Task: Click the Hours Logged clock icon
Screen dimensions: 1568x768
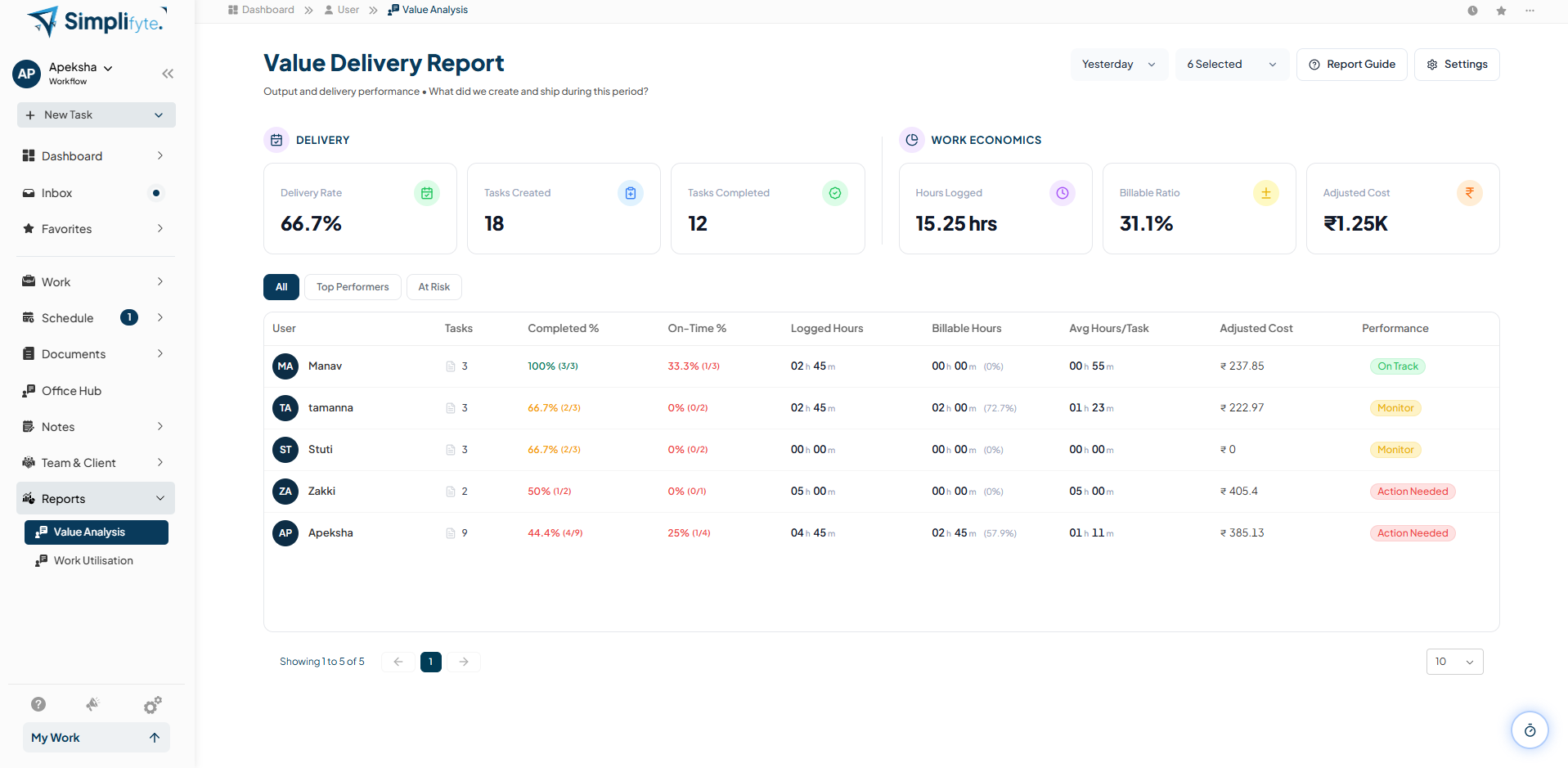Action: tap(1063, 193)
